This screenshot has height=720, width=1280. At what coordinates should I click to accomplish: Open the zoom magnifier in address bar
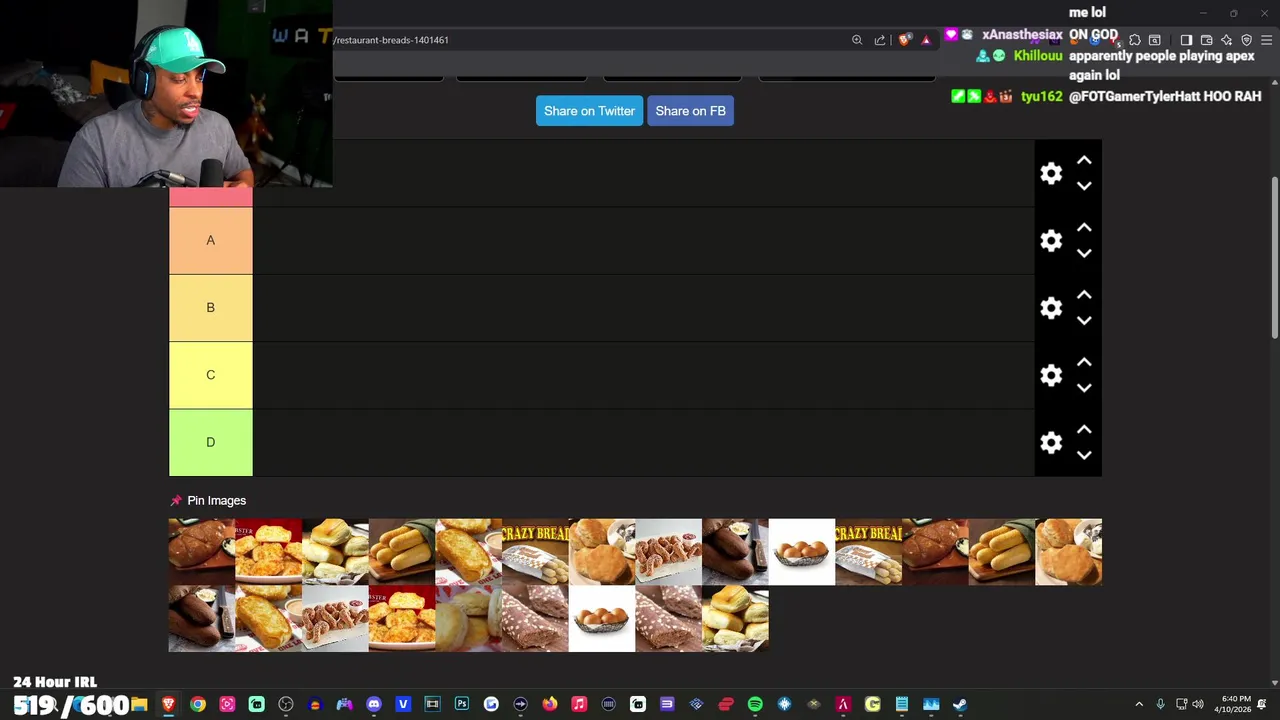pos(857,40)
